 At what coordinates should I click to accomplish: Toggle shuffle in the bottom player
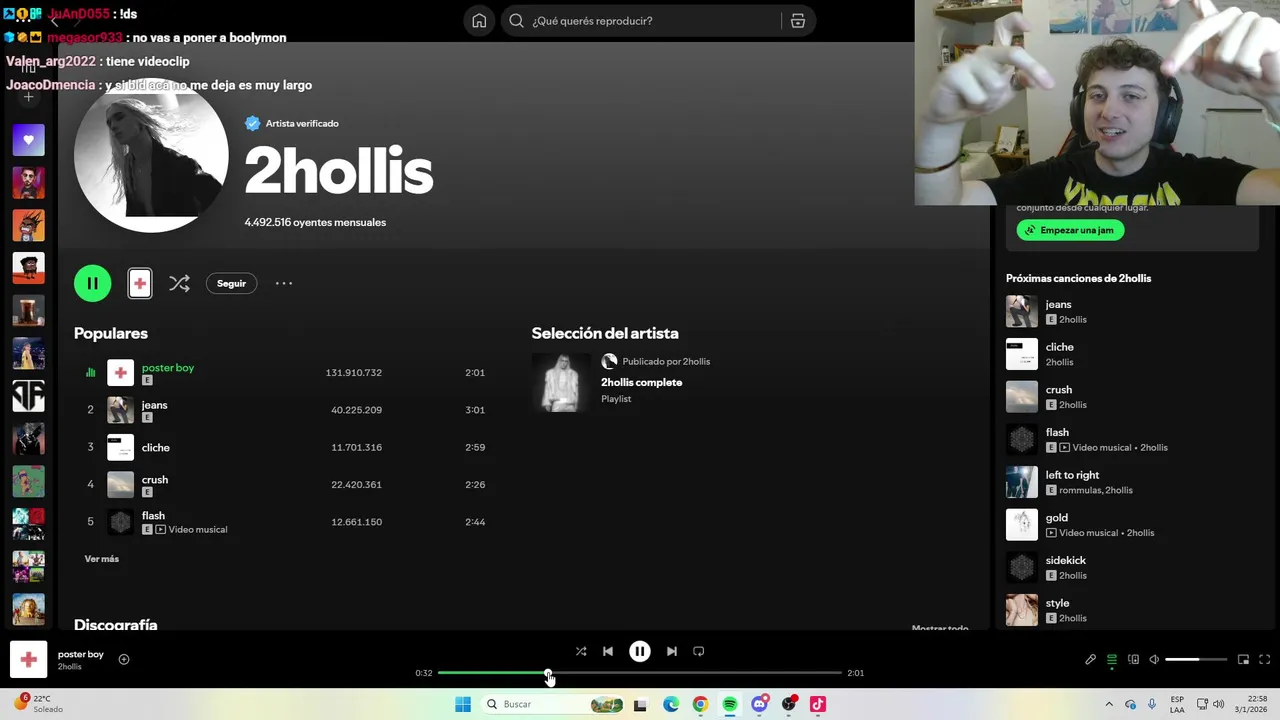coord(581,651)
